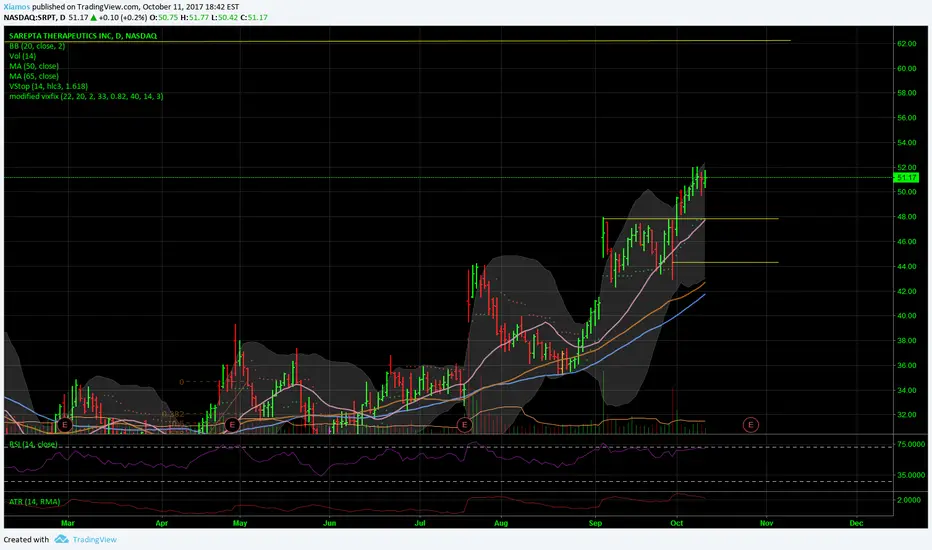Click the Mar label on time axis
The width and height of the screenshot is (932, 550).
point(68,523)
